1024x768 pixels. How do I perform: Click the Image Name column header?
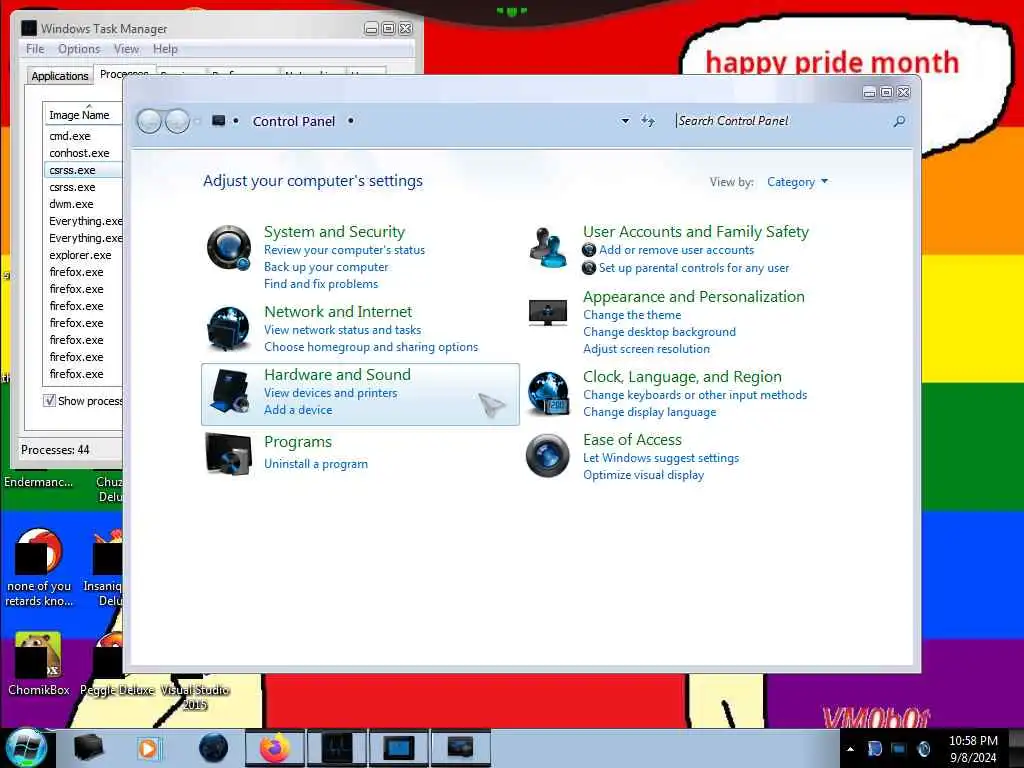84,114
